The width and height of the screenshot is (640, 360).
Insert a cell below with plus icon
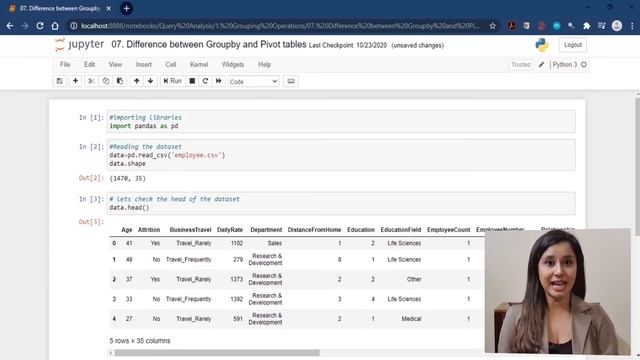click(76, 81)
